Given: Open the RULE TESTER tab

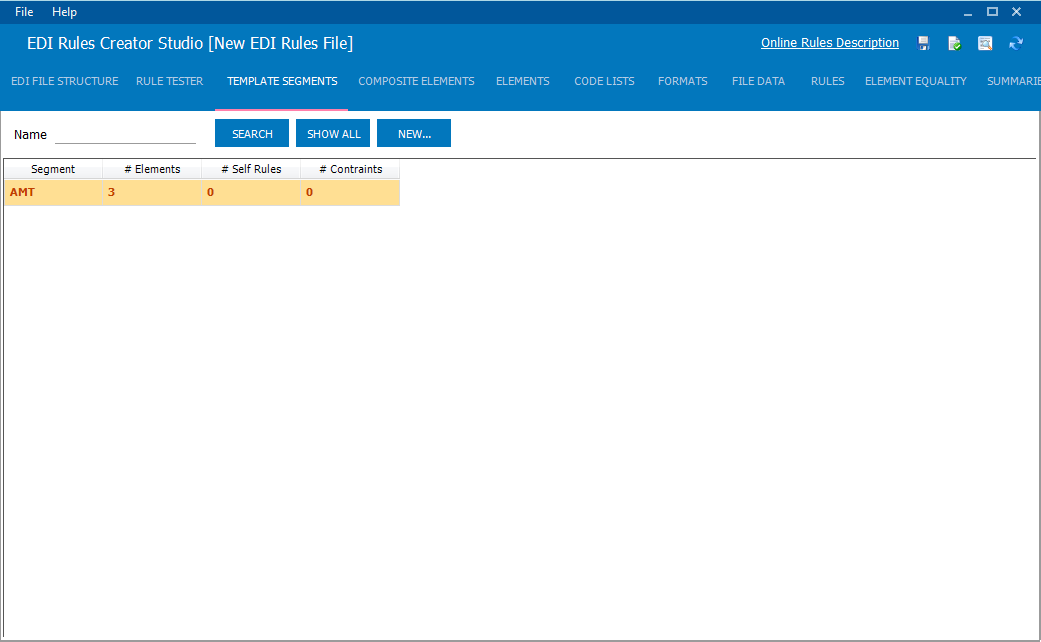Looking at the screenshot, I should (x=169, y=81).
